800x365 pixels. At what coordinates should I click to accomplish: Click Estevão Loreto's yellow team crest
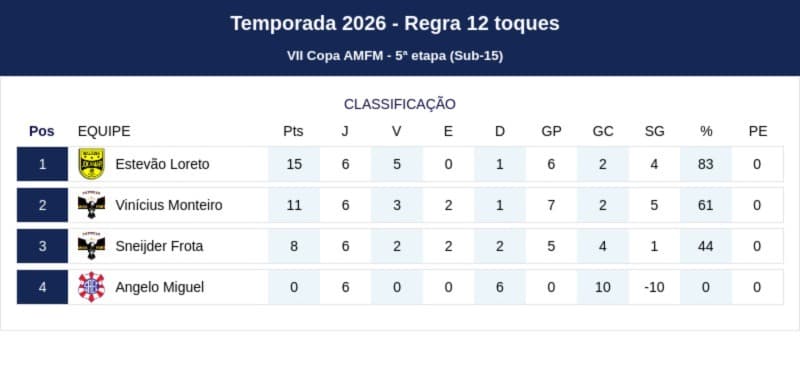tap(91, 164)
